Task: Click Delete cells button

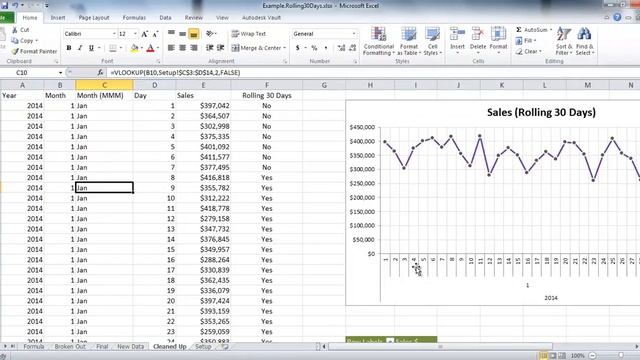Action: click(x=478, y=40)
